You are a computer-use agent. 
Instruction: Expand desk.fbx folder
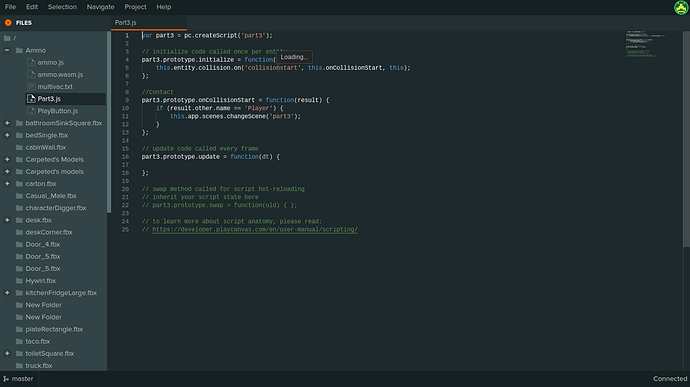coord(7,220)
